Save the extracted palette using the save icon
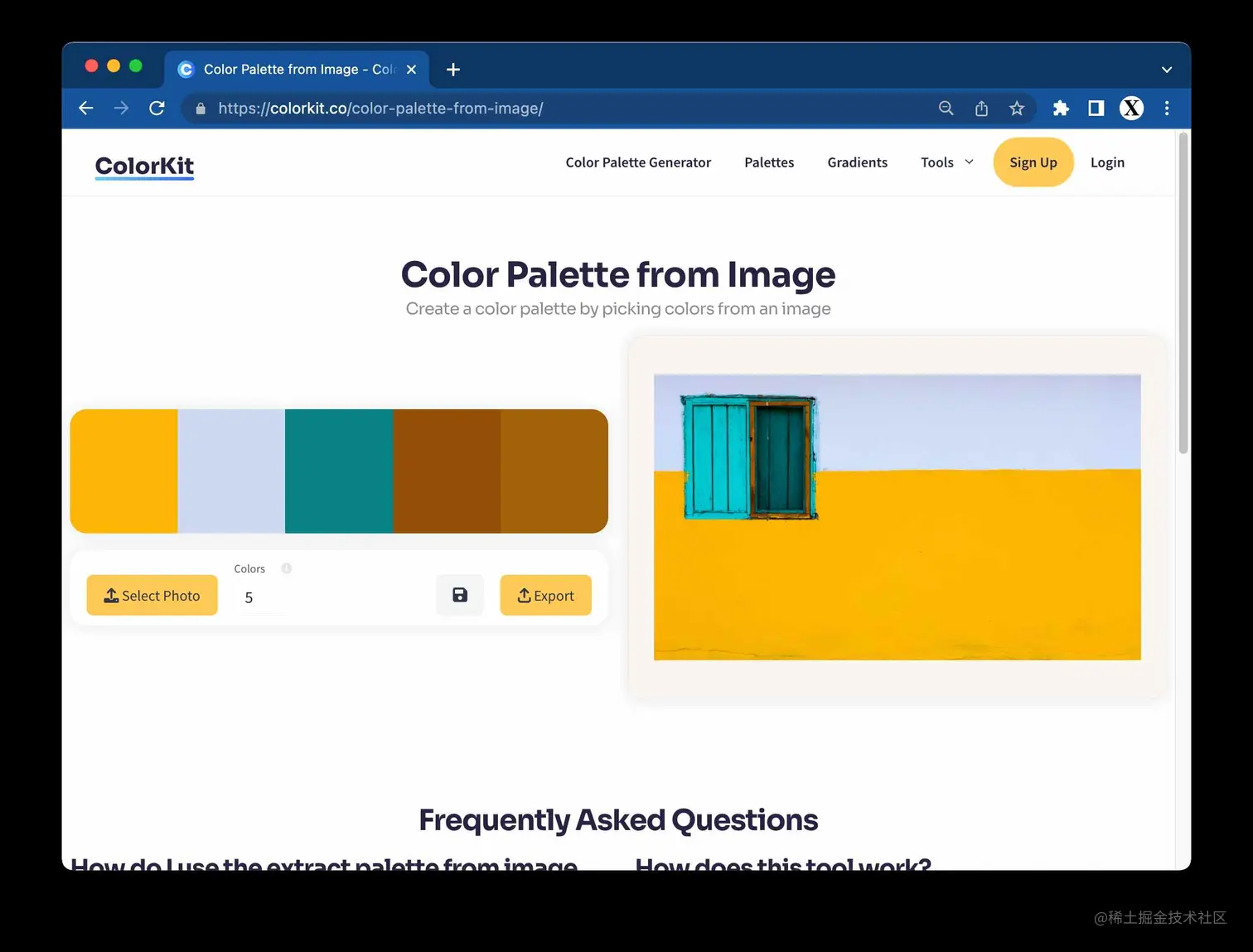Screen dimensions: 1253x952 click(459, 595)
